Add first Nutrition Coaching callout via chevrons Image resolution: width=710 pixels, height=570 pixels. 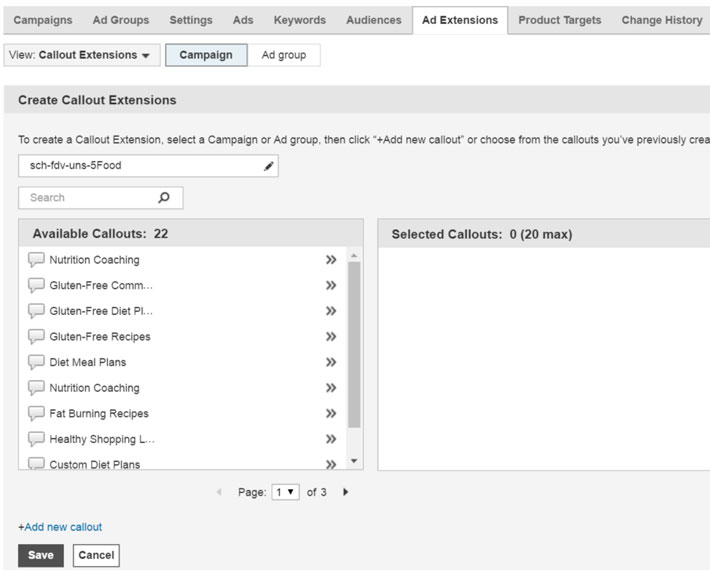click(331, 260)
